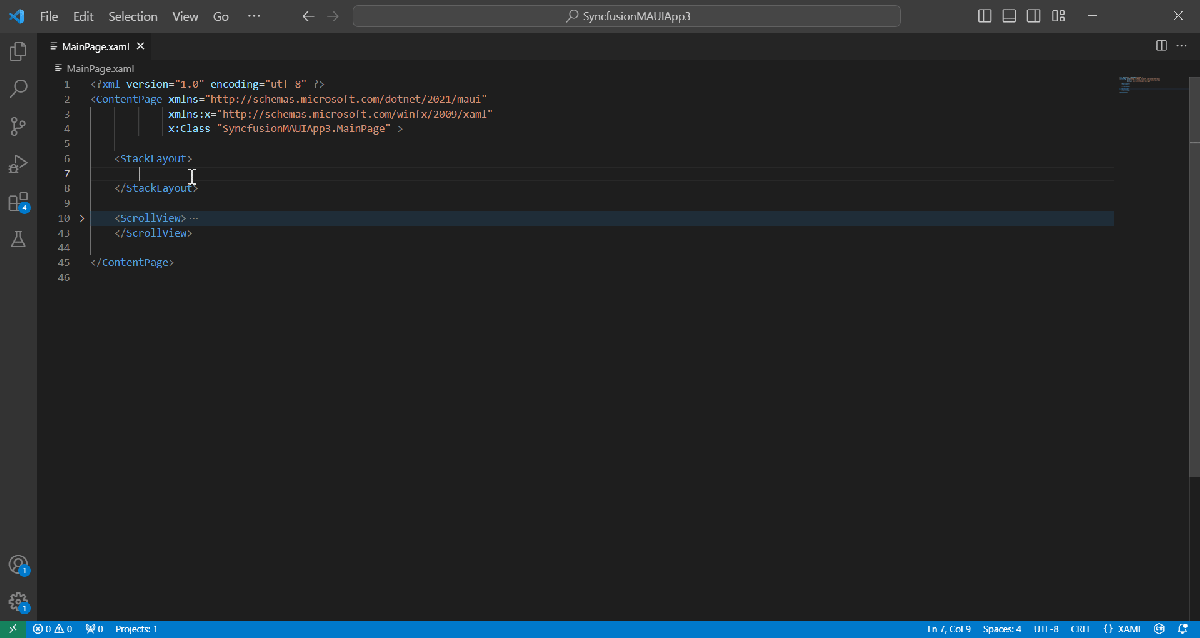Screen dimensions: 1200x638
Task: Close the MainPage.xaml tab
Action: (141, 46)
